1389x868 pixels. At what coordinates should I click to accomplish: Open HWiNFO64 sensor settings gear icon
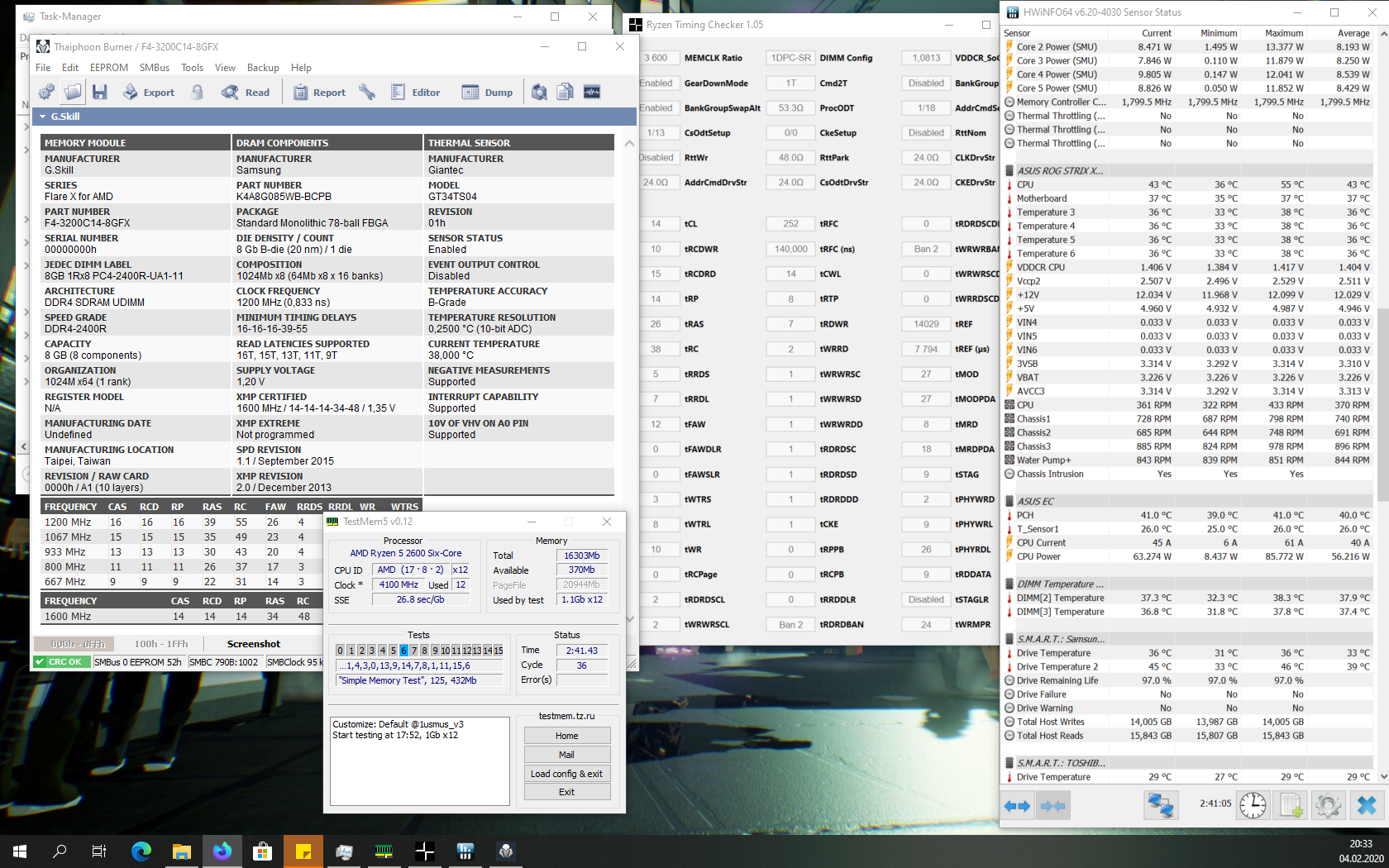coord(1329,805)
